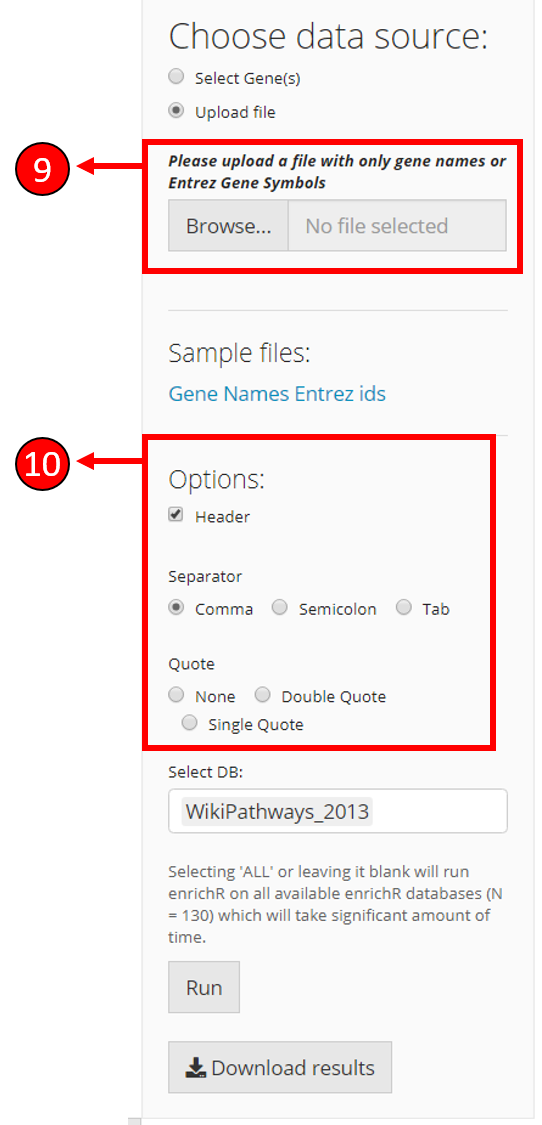Select the Select Gene(s) radio option

coord(176,77)
